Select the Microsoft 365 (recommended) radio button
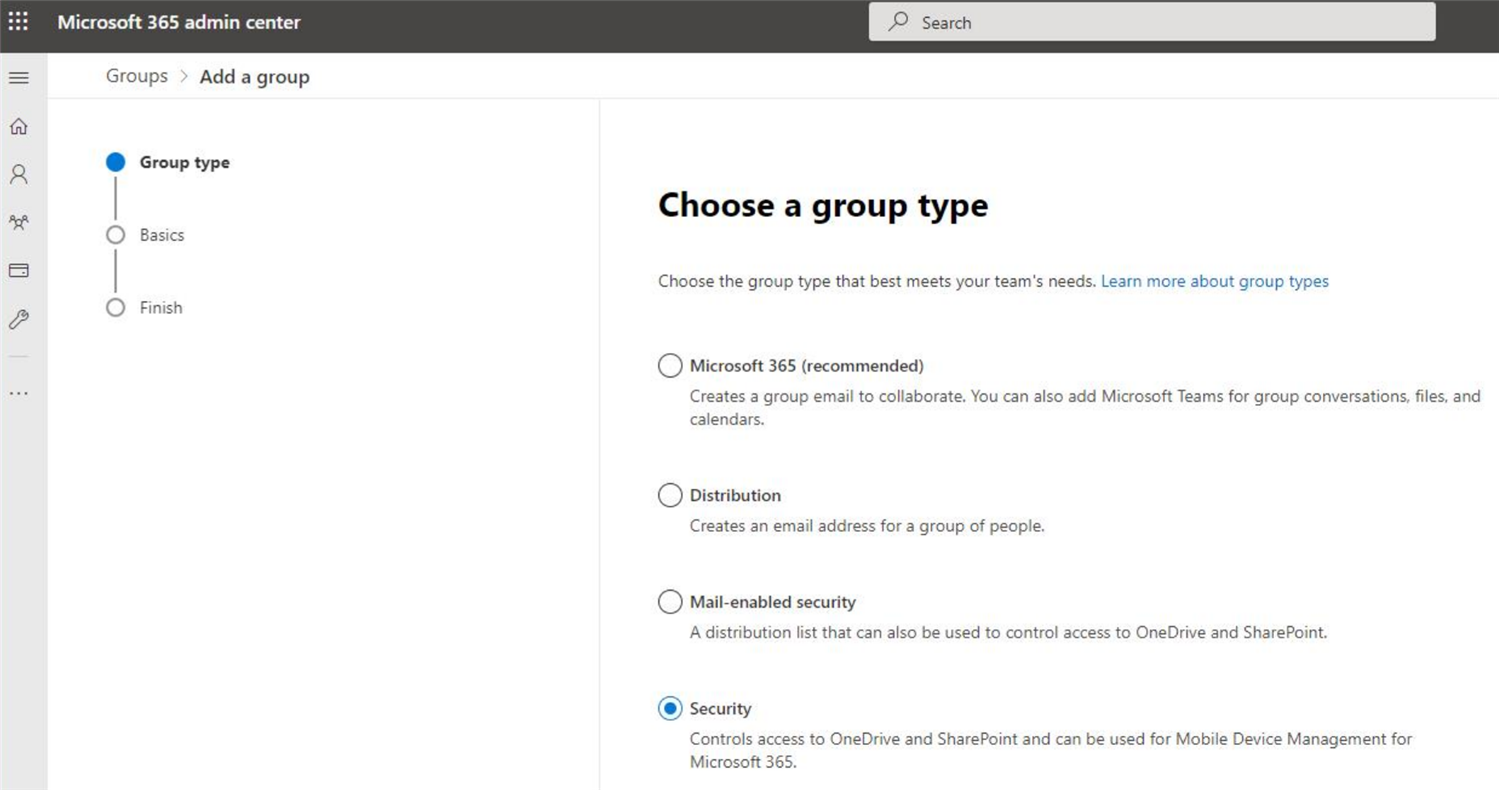 [x=670, y=366]
